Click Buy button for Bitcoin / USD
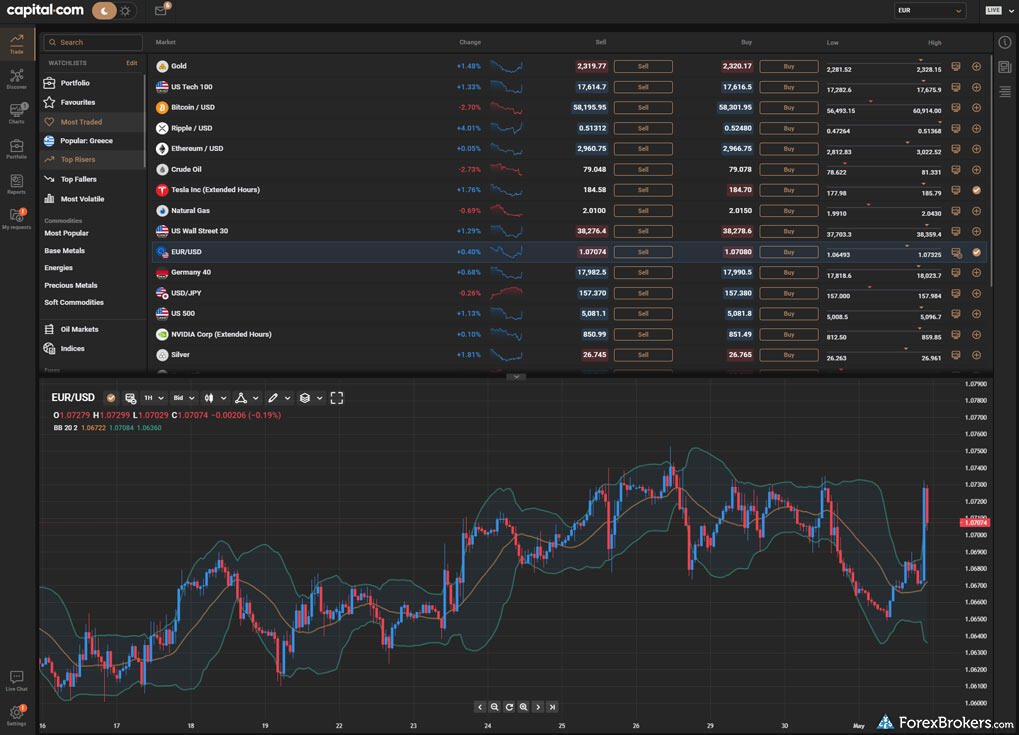This screenshot has height=735, width=1019. click(788, 107)
